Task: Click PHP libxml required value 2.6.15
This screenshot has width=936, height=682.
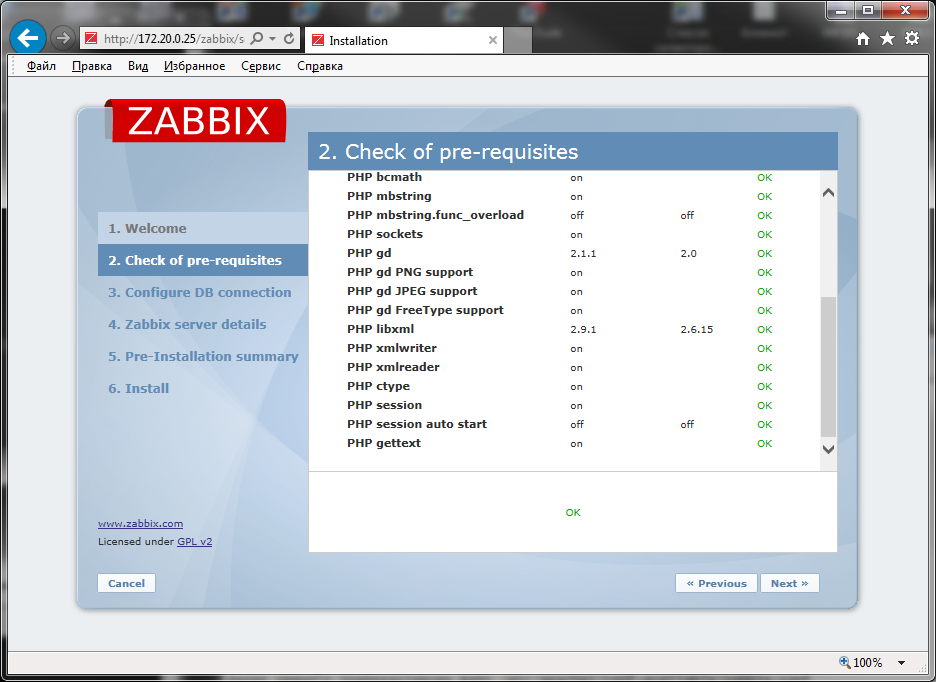Action: (697, 329)
